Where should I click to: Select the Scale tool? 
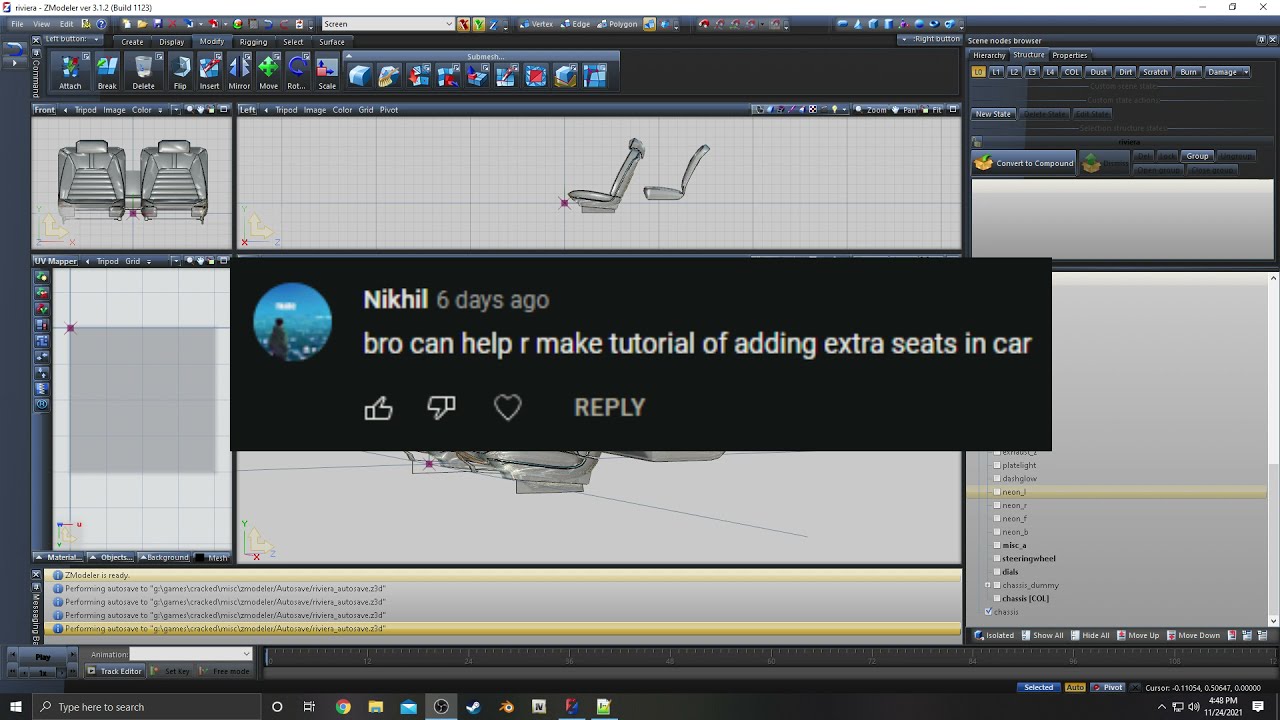point(327,73)
